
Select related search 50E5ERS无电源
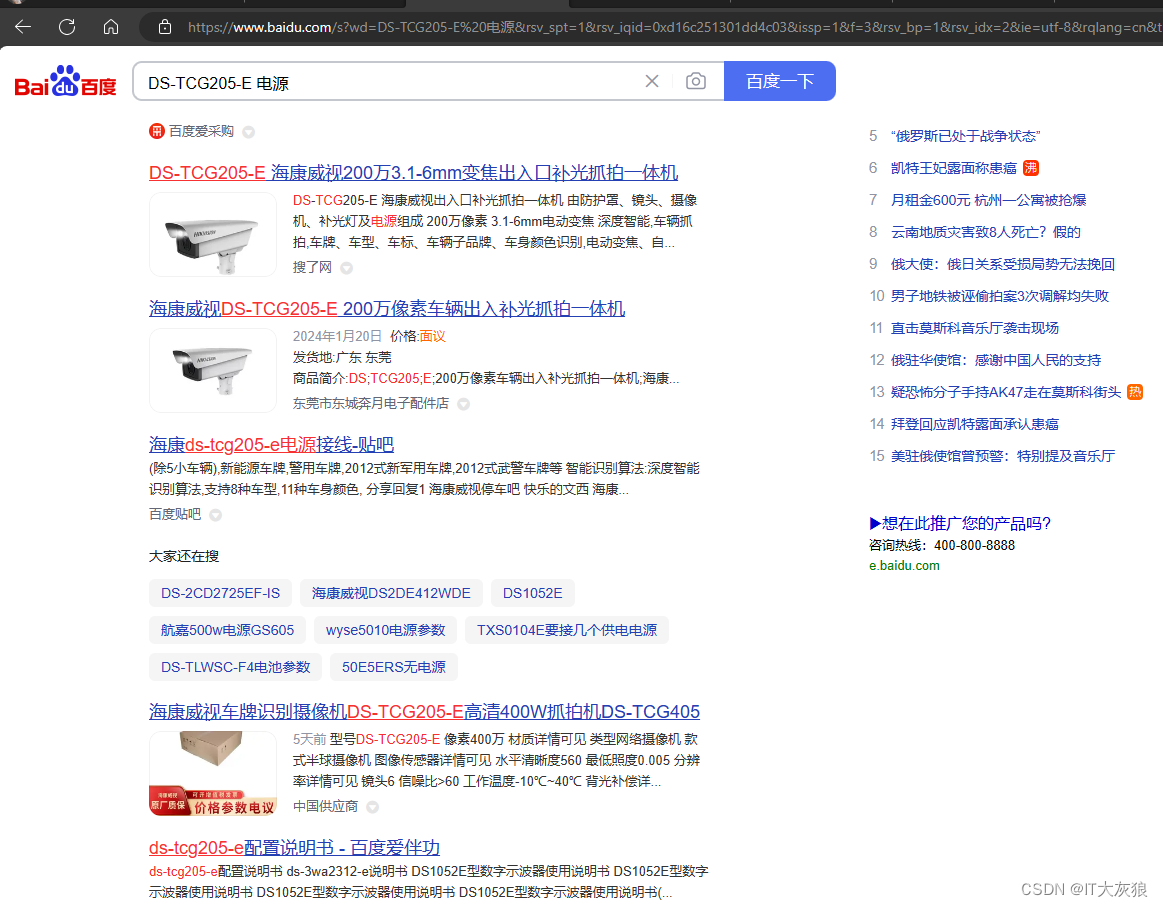[394, 667]
